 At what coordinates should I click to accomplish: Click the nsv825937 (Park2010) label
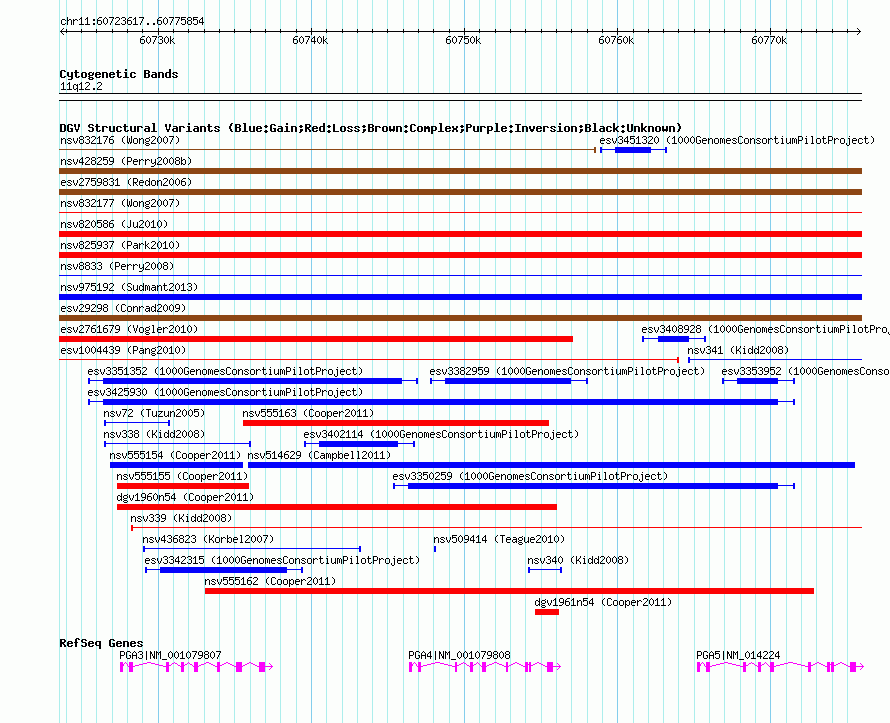pos(120,245)
